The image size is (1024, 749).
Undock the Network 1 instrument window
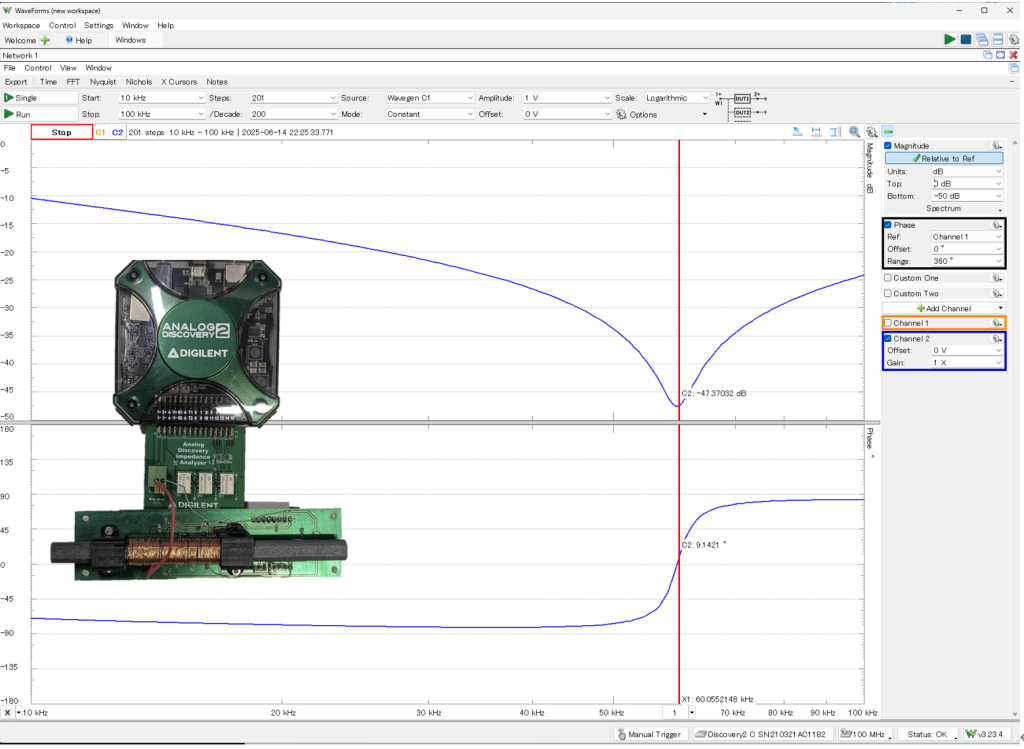pyautogui.click(x=987, y=56)
